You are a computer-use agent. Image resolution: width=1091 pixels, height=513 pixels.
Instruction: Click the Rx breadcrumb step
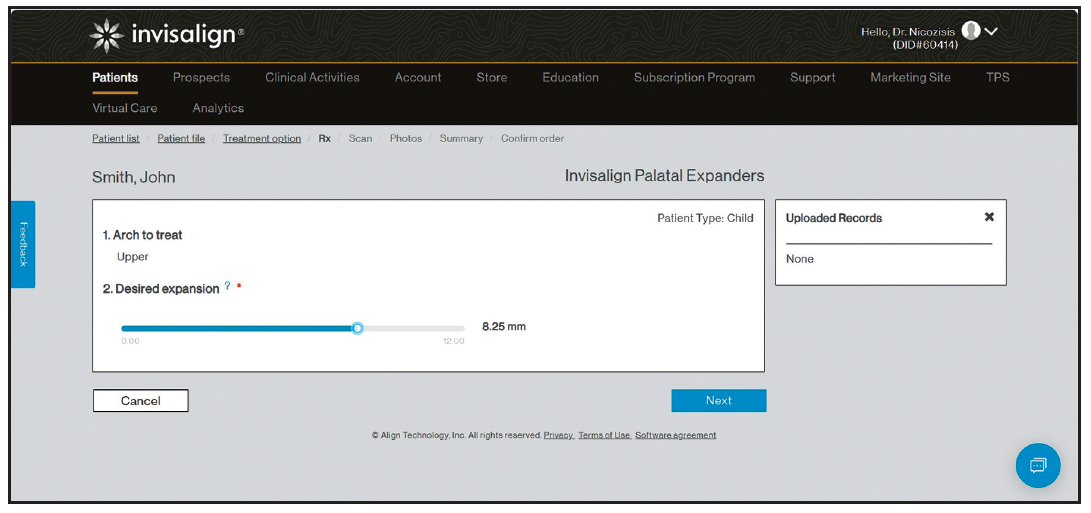pyautogui.click(x=325, y=139)
